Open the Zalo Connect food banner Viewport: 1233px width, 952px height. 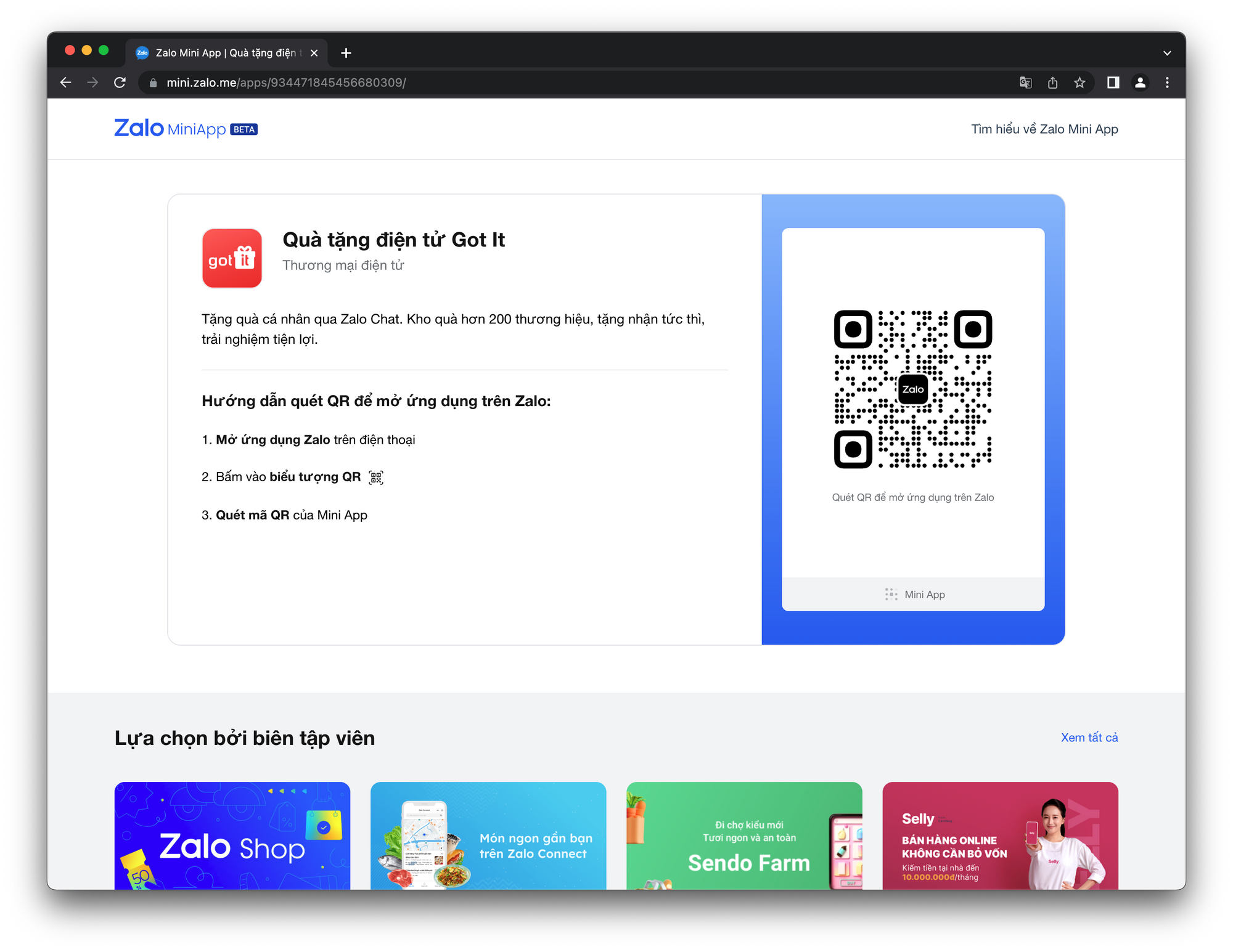pos(488,836)
